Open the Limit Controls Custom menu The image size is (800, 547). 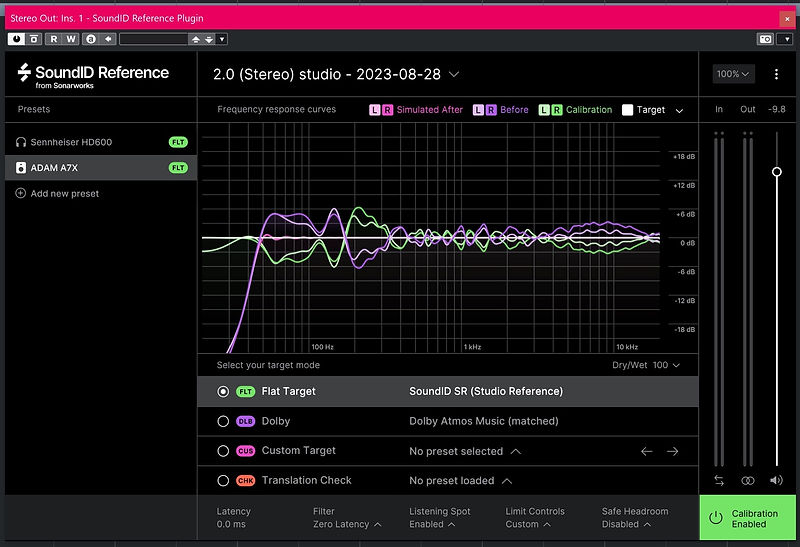coord(535,517)
